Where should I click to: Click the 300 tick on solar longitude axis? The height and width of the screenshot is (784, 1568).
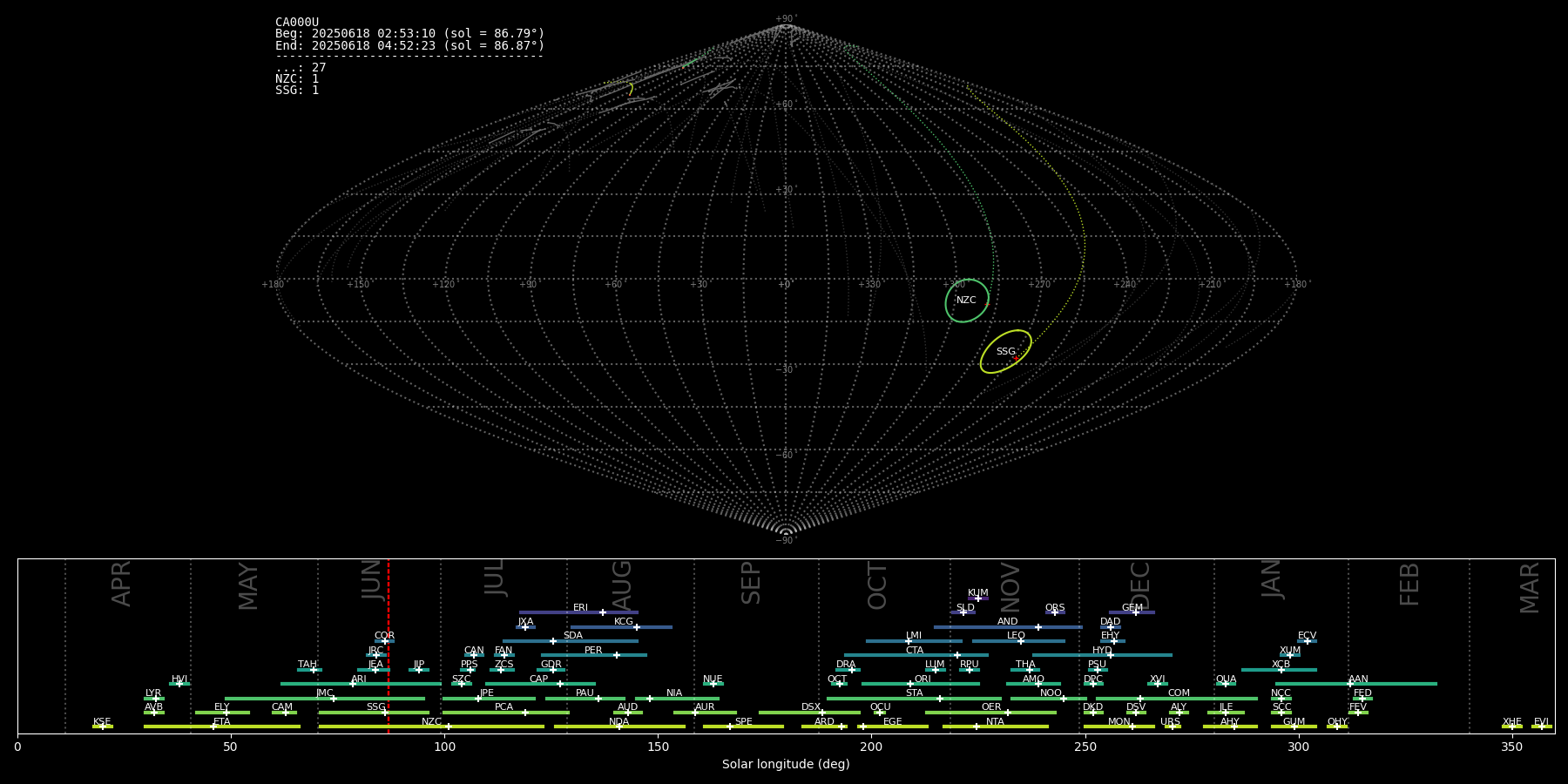pyautogui.click(x=1298, y=747)
